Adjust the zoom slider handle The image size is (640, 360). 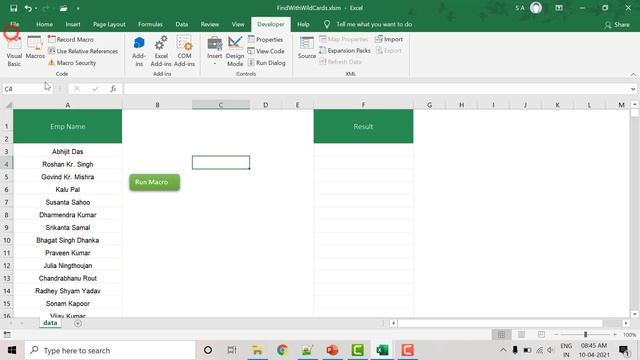pyautogui.click(x=585, y=335)
